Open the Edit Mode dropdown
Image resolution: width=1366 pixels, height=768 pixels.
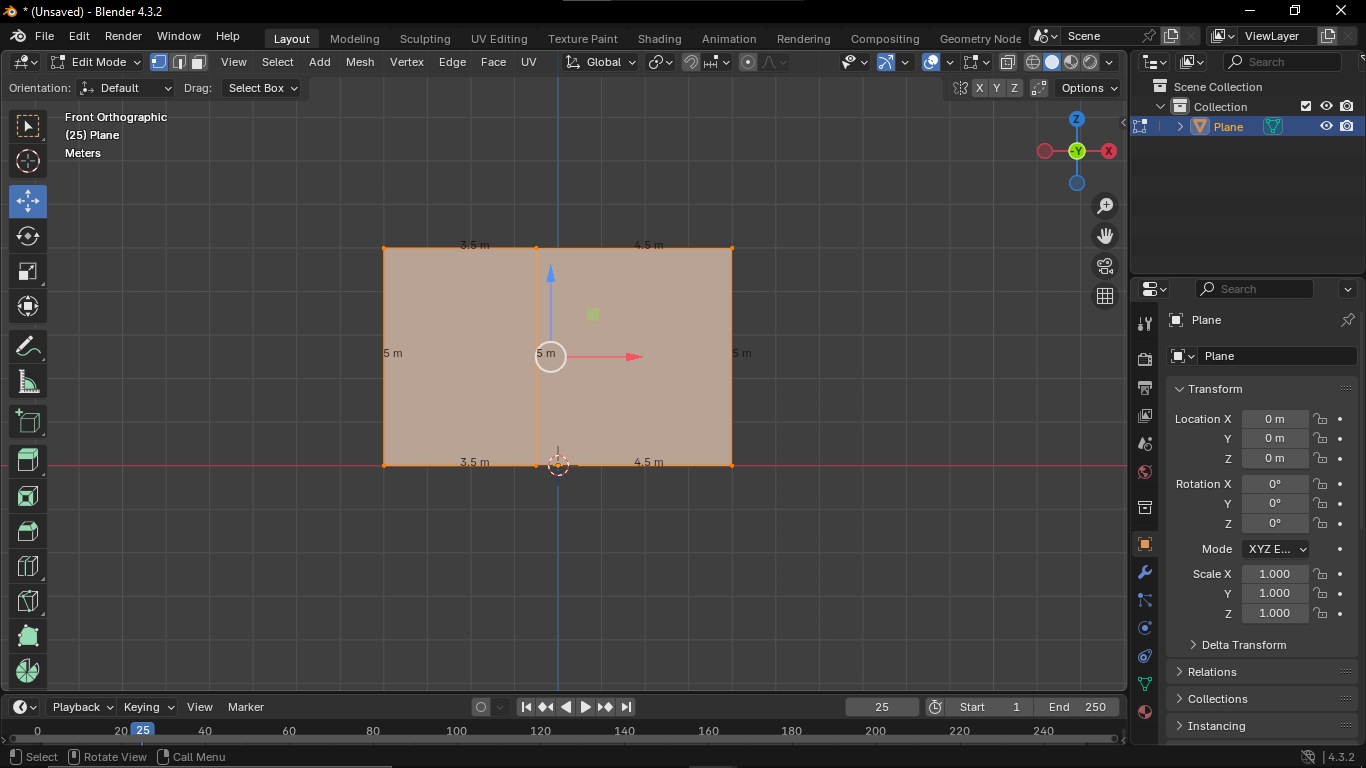click(97, 62)
